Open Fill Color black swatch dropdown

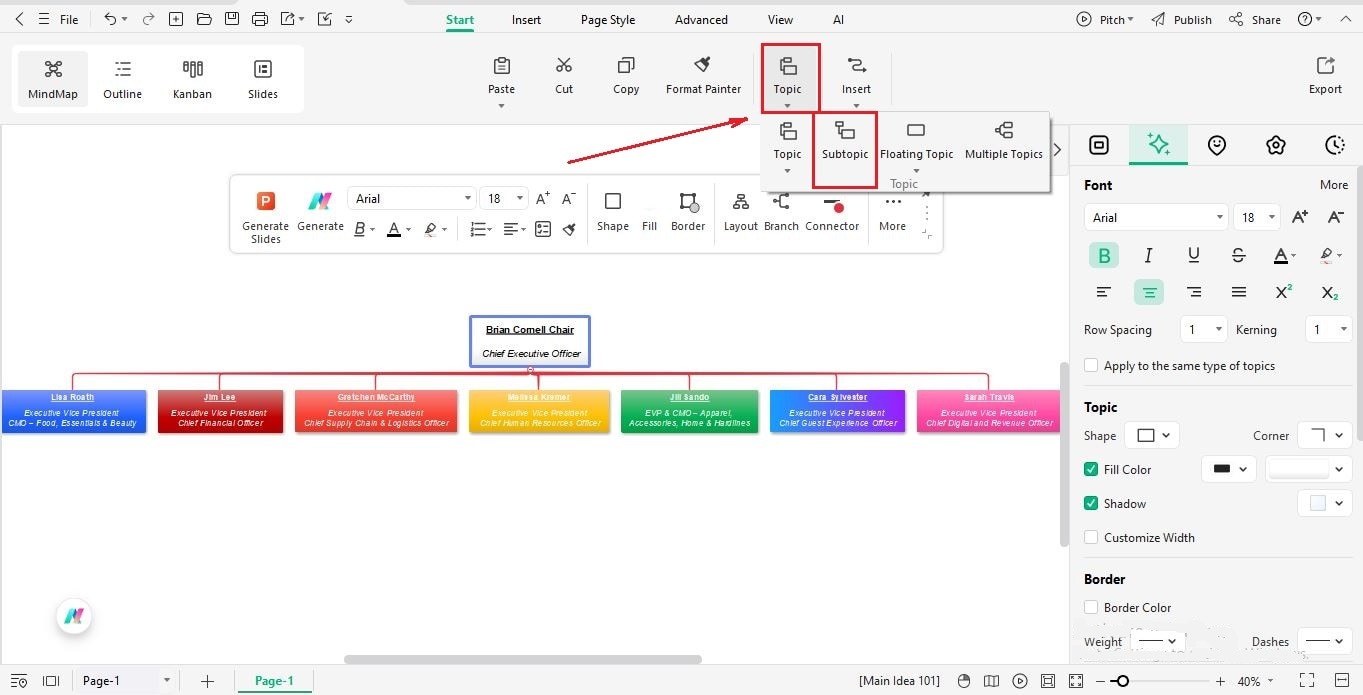tap(1228, 469)
